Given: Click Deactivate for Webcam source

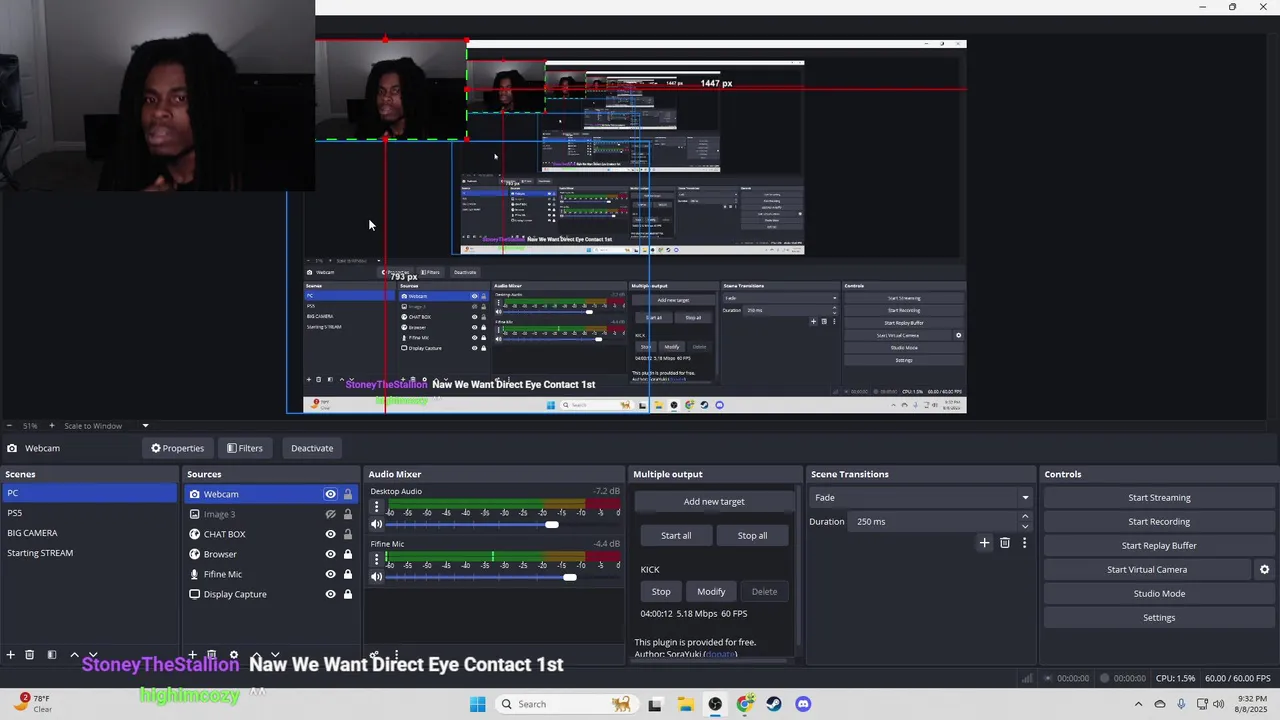Looking at the screenshot, I should pyautogui.click(x=312, y=448).
